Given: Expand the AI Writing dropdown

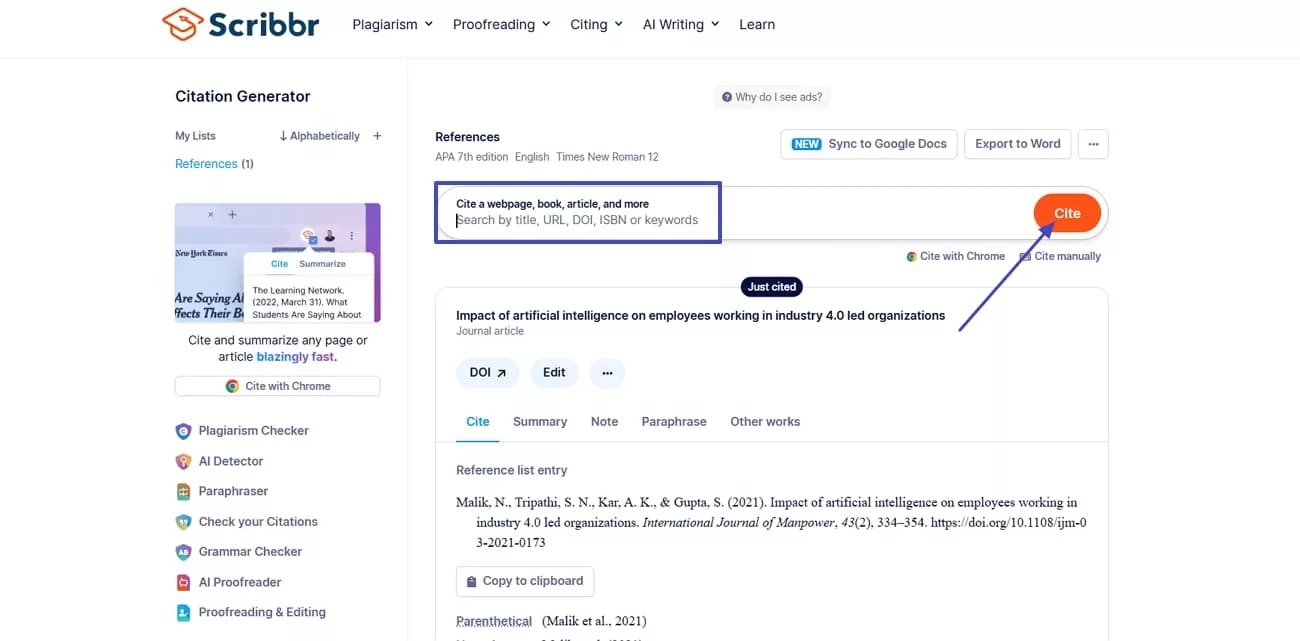Looking at the screenshot, I should click(680, 23).
